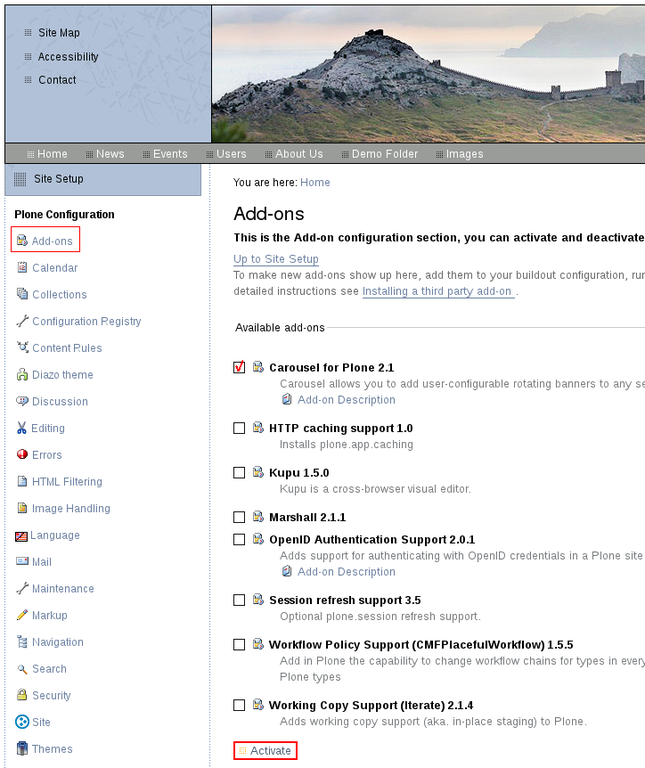Open the Accessibility link
Screen dimensions: 645x768
[68, 57]
